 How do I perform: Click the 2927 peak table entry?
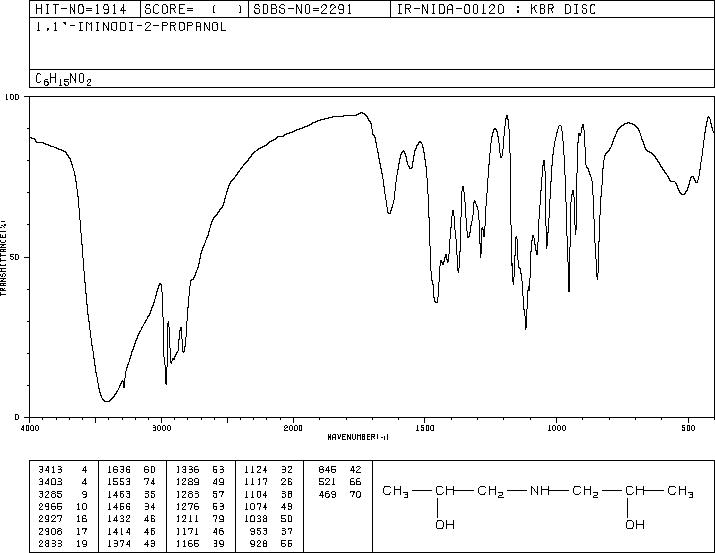click(x=62, y=519)
